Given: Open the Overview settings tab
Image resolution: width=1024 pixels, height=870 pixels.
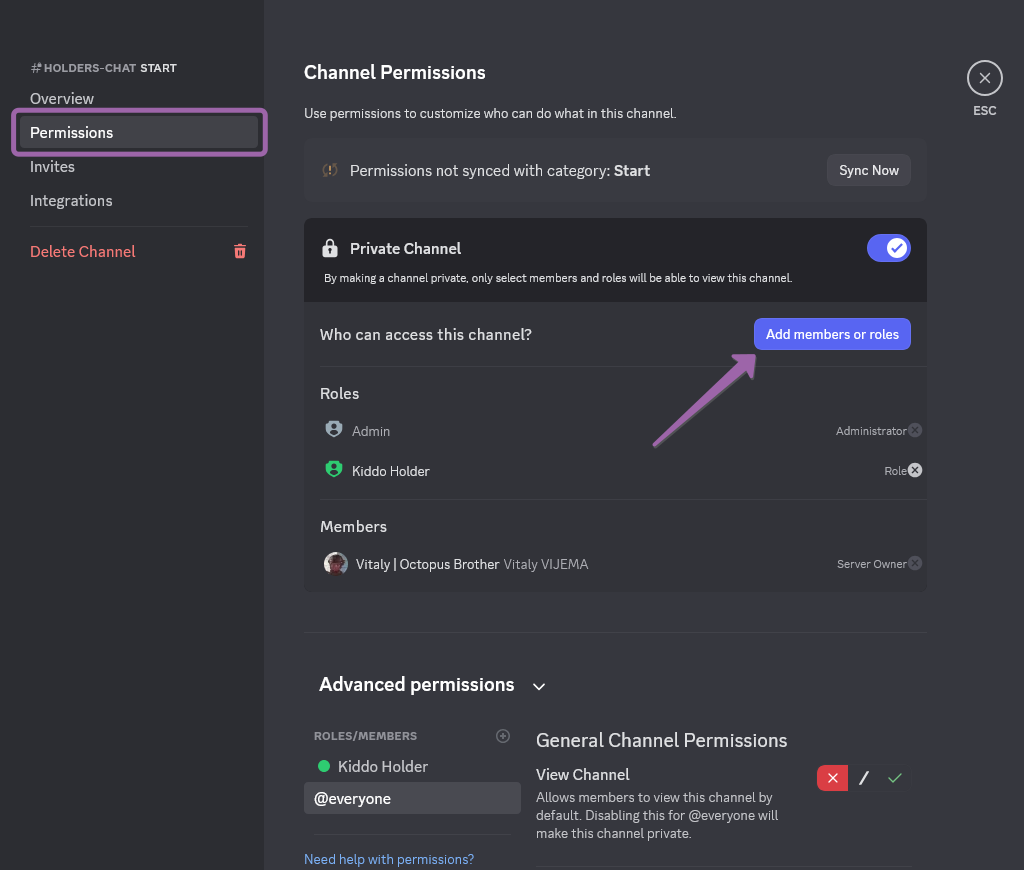Looking at the screenshot, I should 62,98.
